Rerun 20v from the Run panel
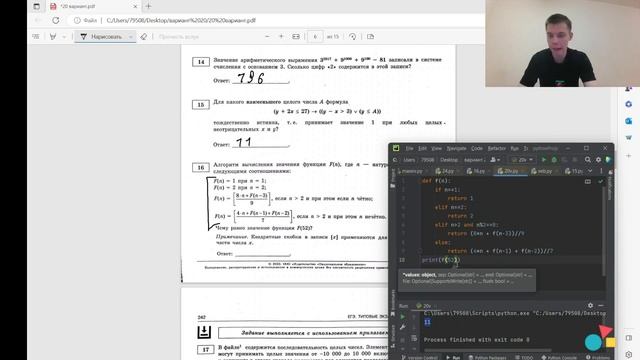This screenshot has height=360, width=640. 402,317
